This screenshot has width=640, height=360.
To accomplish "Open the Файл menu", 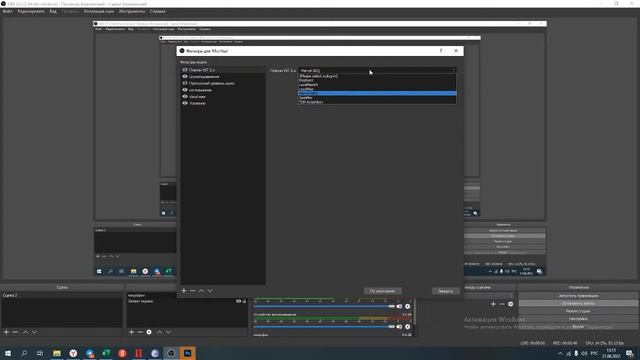I will coord(8,11).
